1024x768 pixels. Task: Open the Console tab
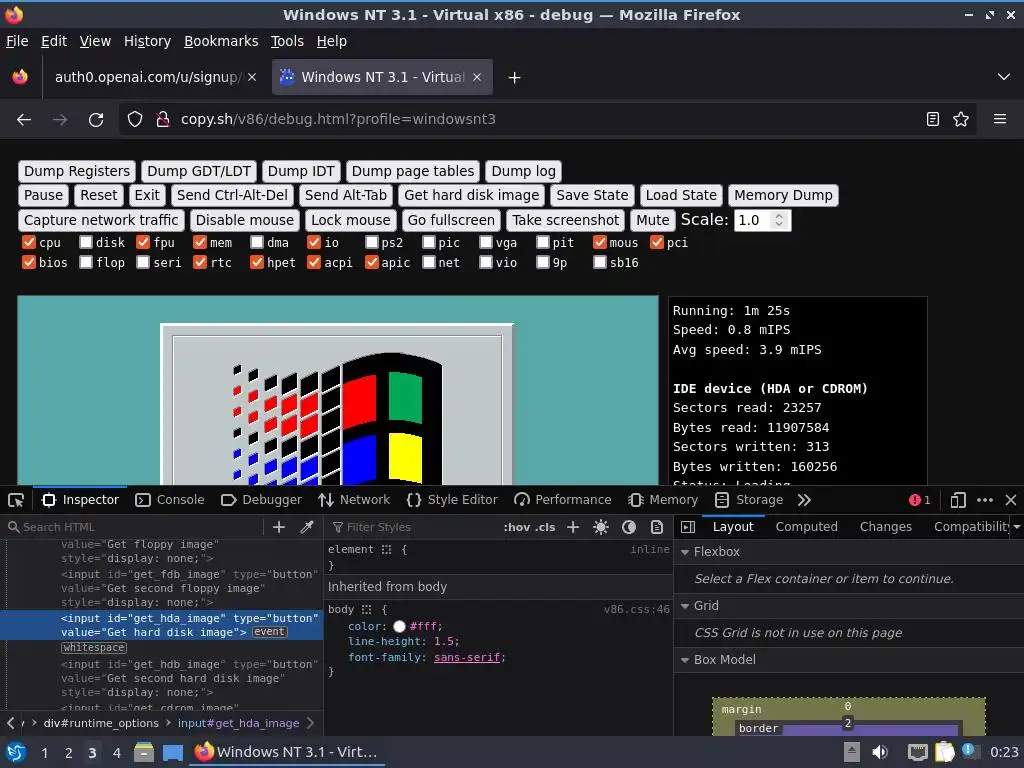coord(170,500)
